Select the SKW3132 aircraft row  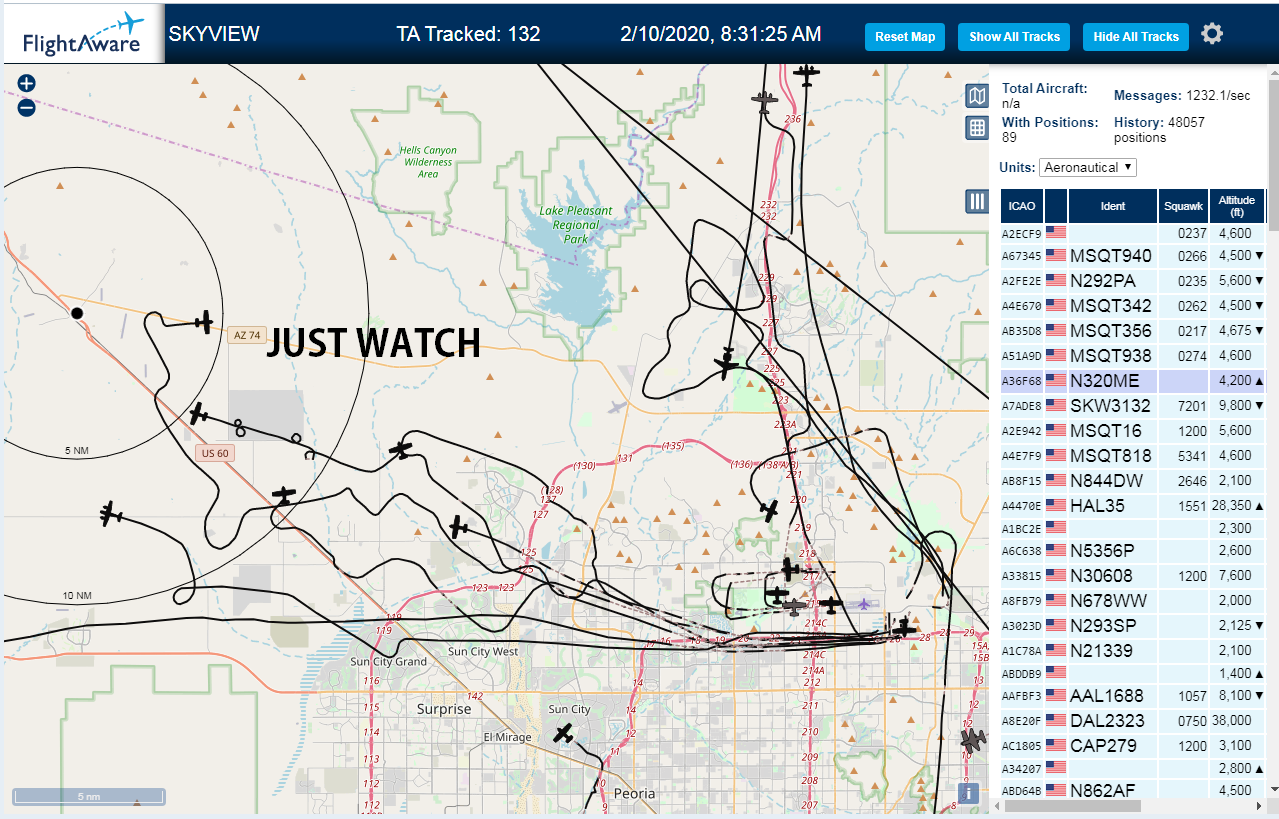point(1134,405)
